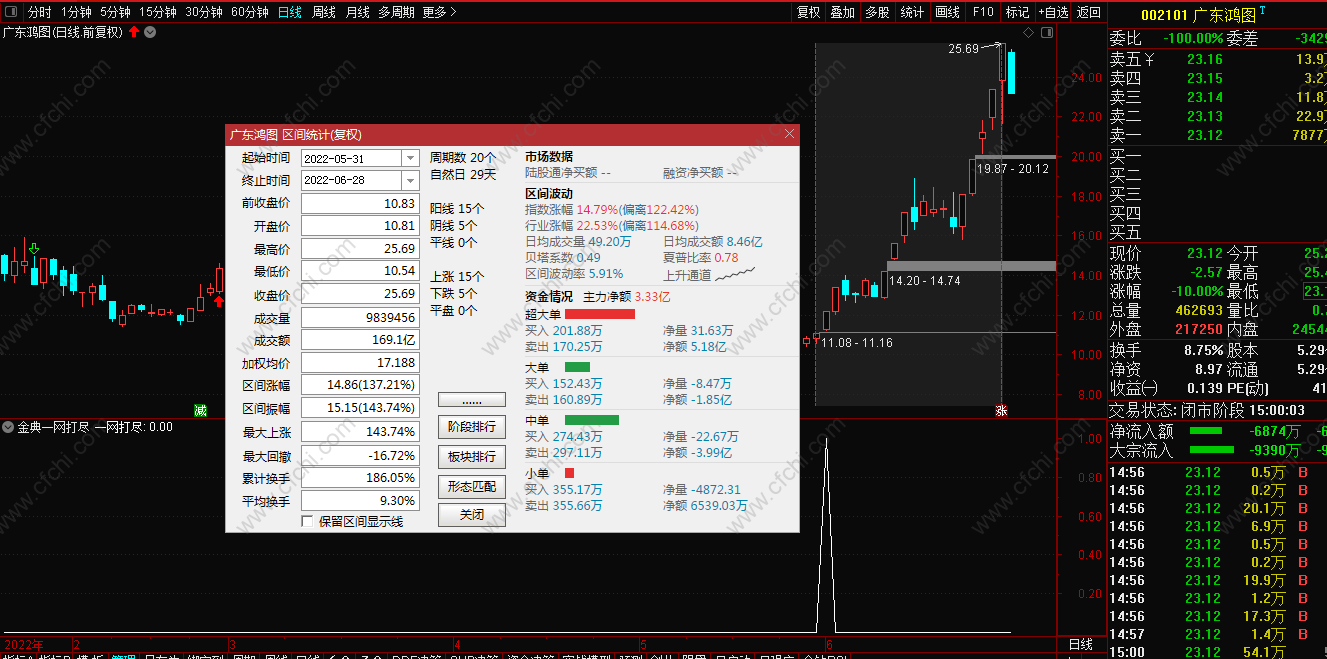Screen dimensions: 1327x659
Task: Click the 成交量 field showing 9839456
Action: point(360,317)
